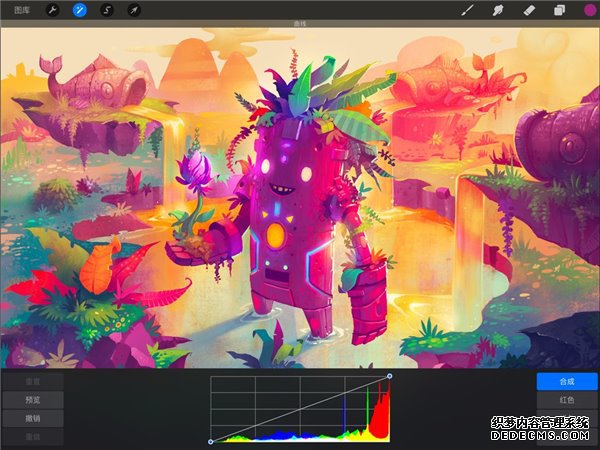This screenshot has height=450, width=600.
Task: Switch curves to the 红色 channel
Action: 567,400
